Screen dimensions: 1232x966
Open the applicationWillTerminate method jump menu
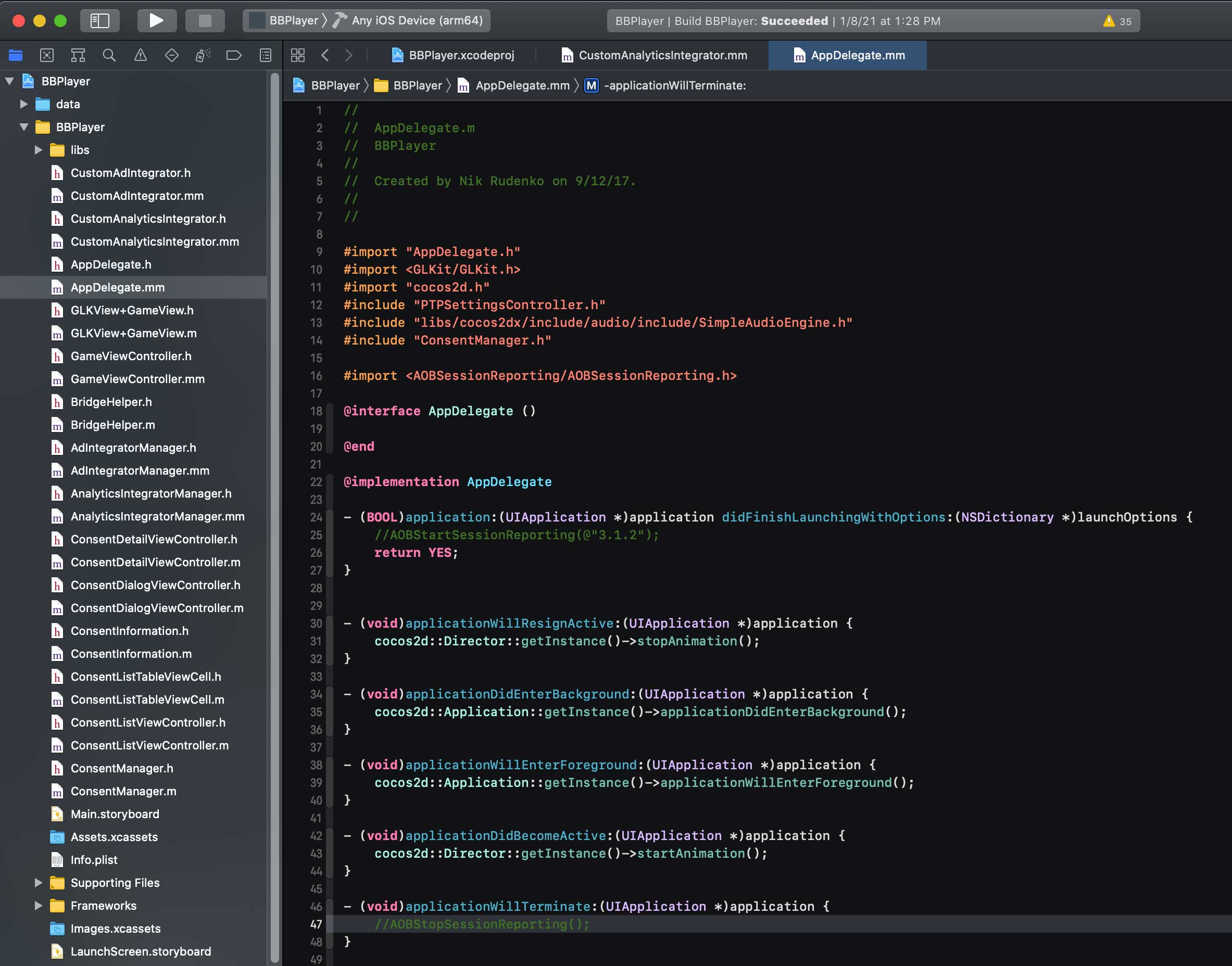pyautogui.click(x=665, y=85)
